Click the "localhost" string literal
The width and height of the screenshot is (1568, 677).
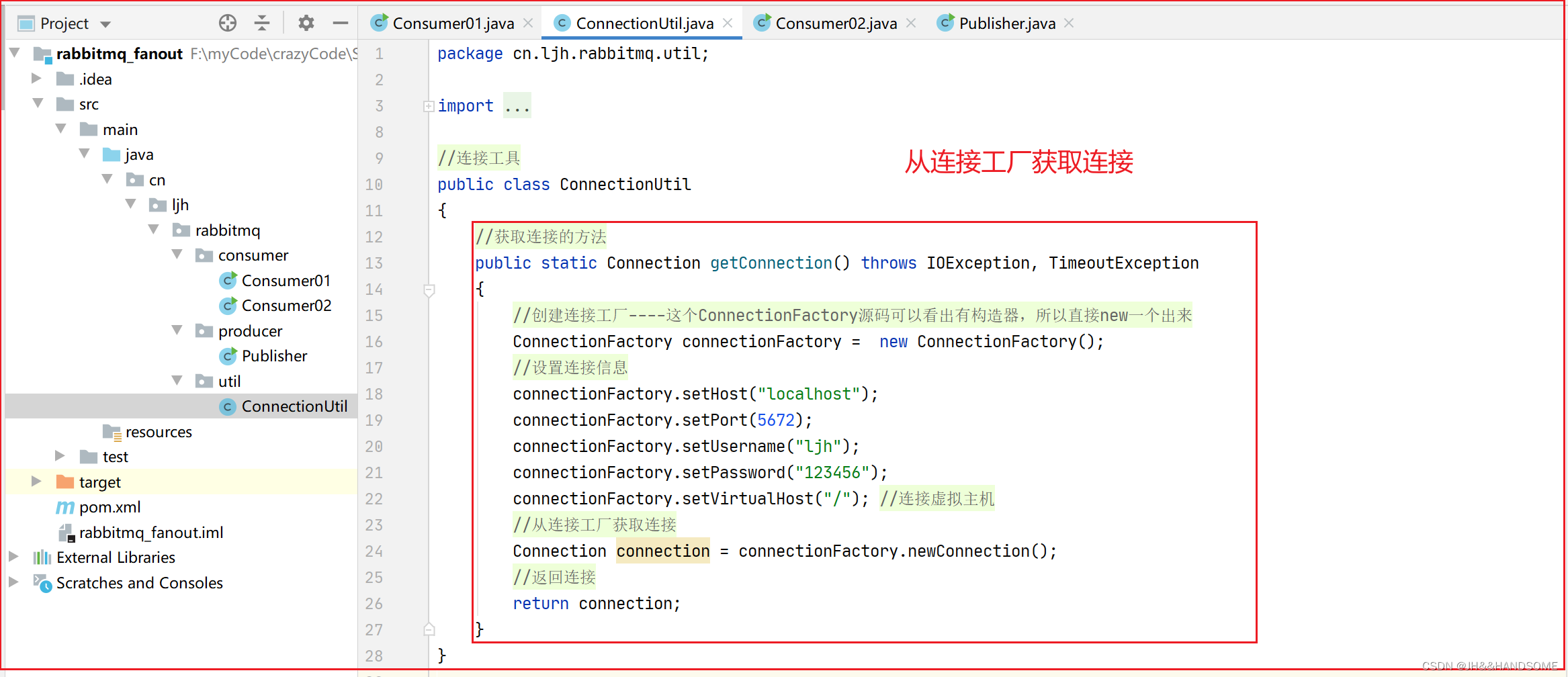pos(809,394)
